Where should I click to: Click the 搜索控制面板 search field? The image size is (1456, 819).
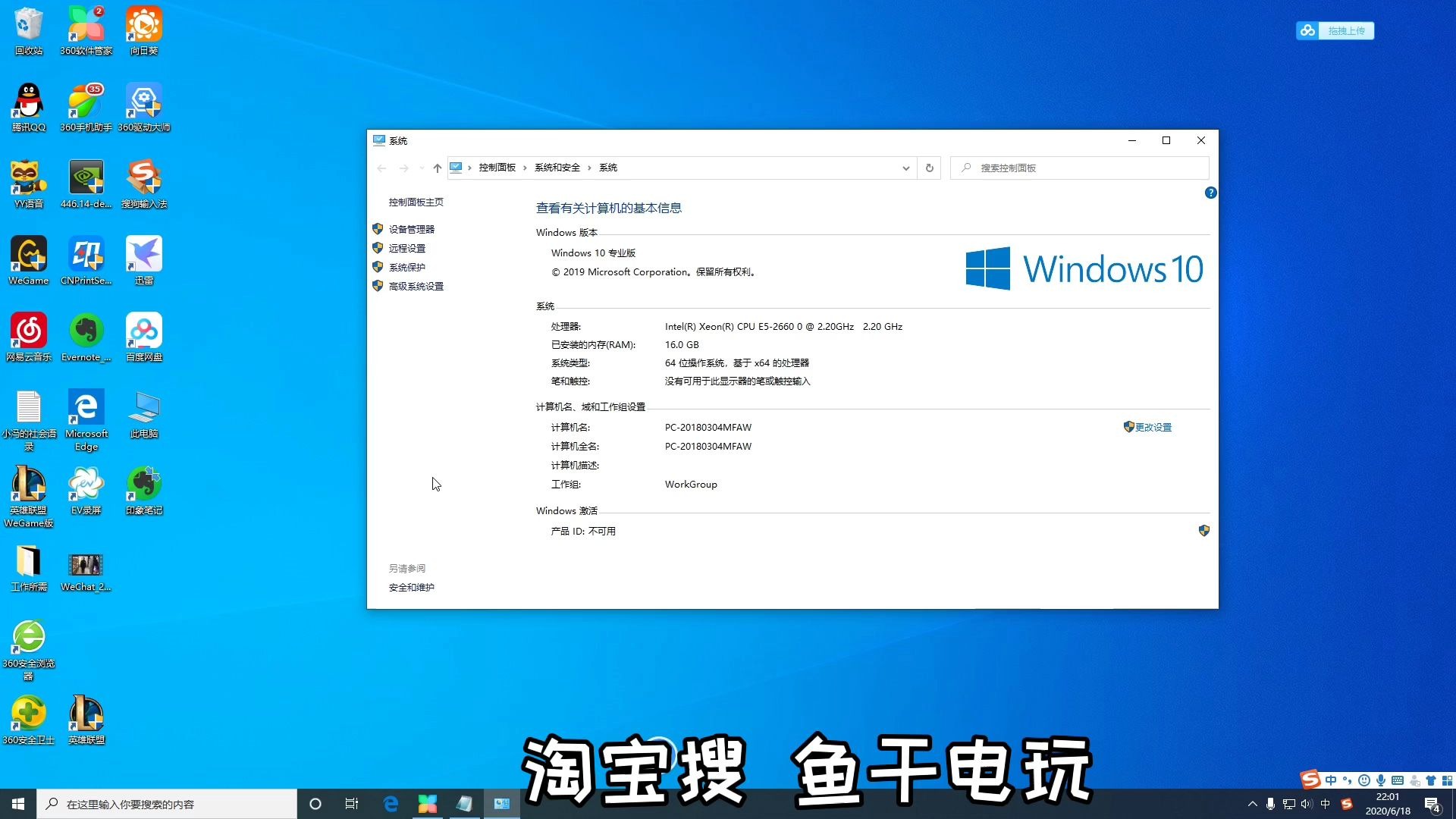[1080, 168]
